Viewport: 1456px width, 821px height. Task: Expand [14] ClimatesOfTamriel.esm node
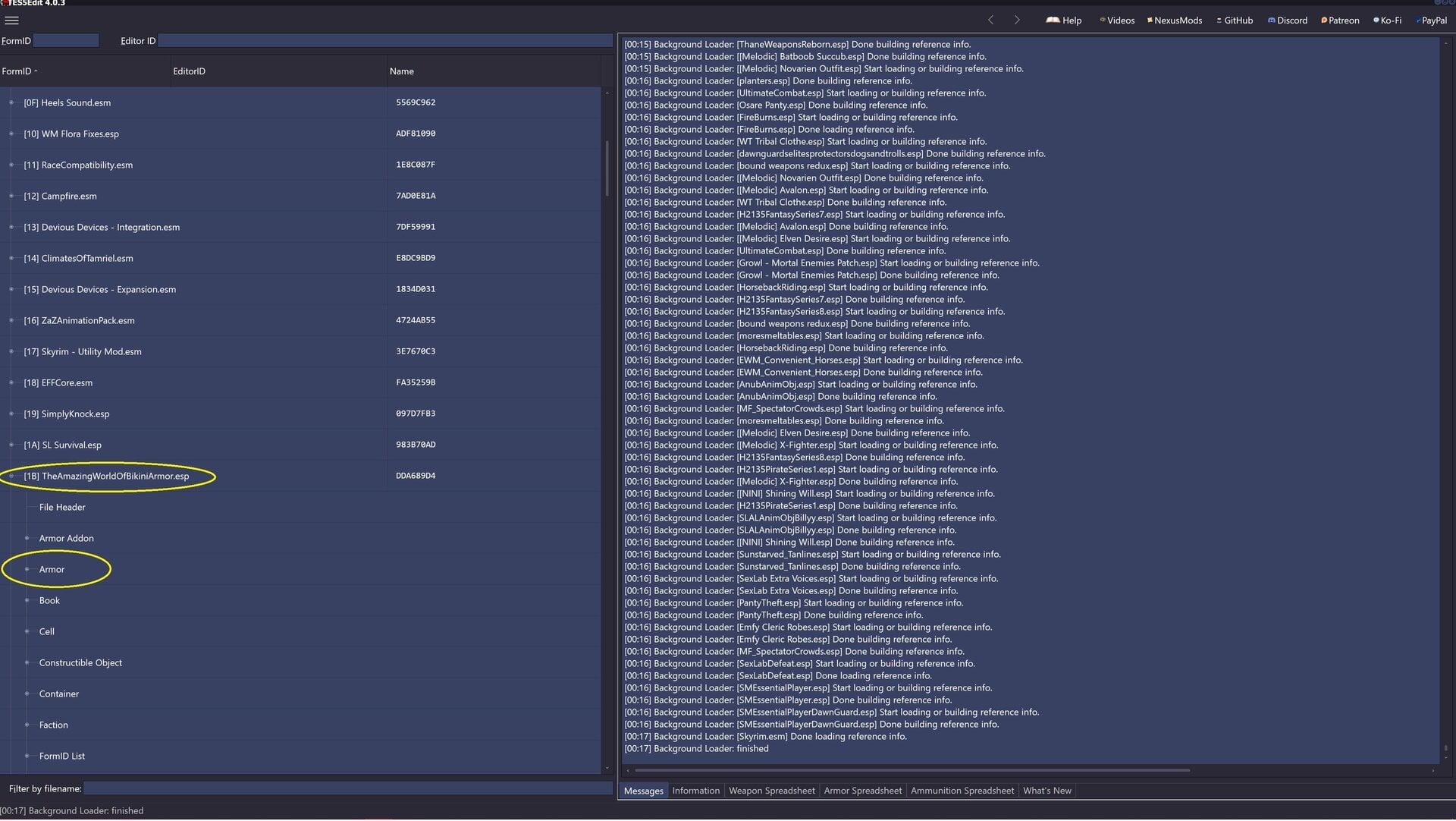click(11, 258)
